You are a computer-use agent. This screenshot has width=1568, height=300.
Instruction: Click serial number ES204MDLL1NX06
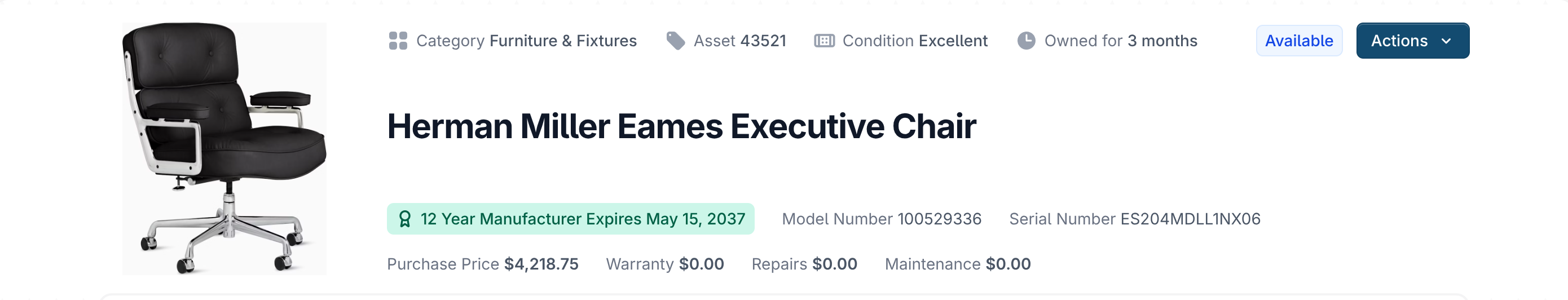click(x=1190, y=219)
